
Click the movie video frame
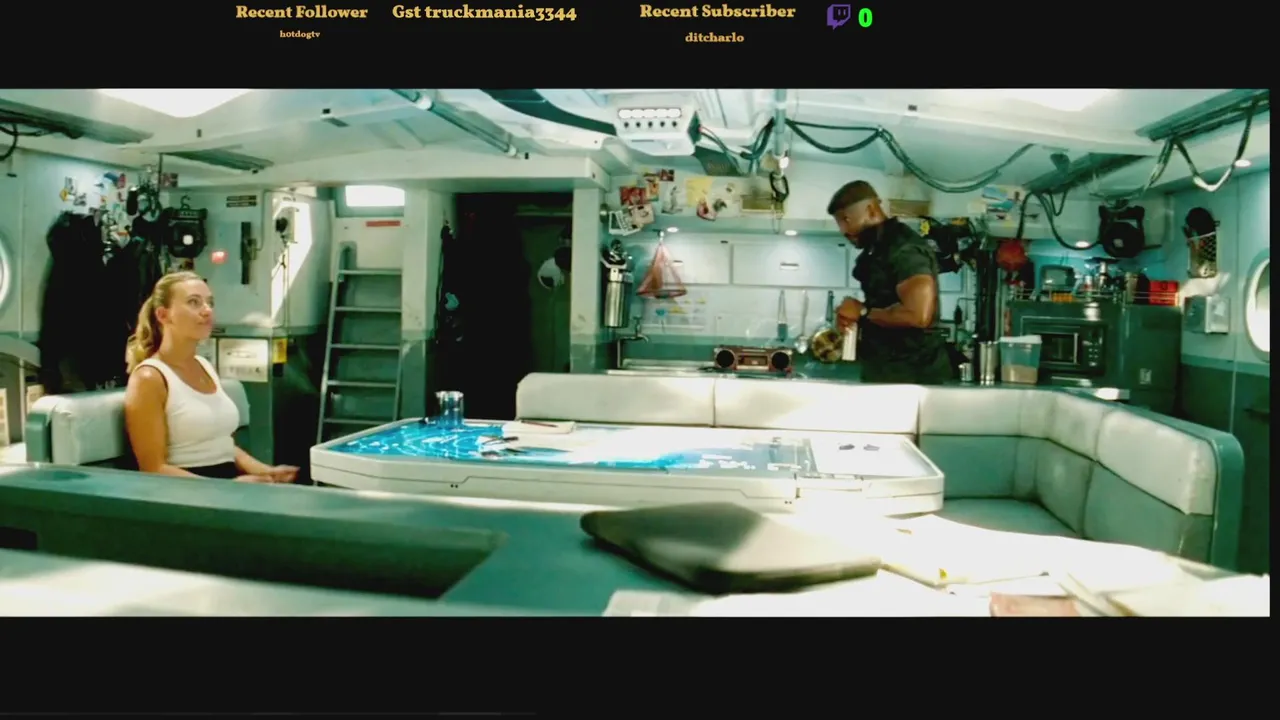635,352
